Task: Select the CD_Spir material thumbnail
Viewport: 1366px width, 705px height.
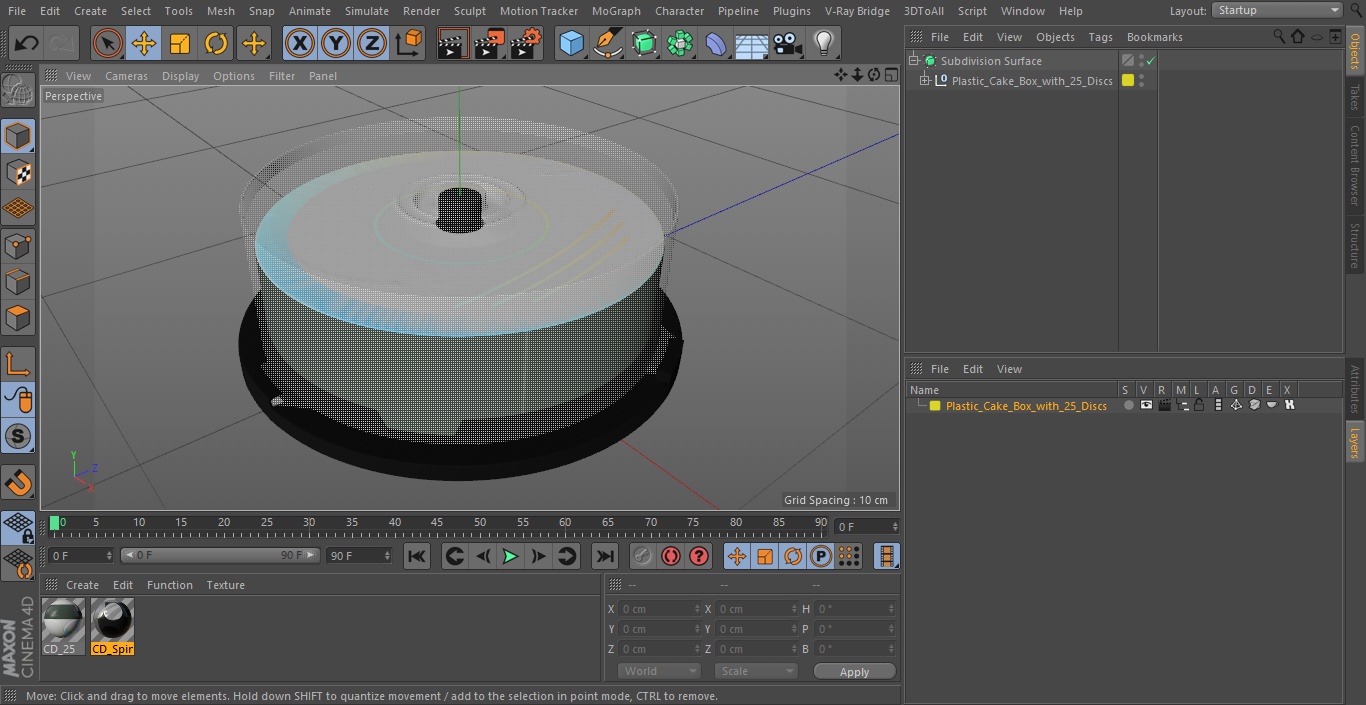Action: click(112, 626)
